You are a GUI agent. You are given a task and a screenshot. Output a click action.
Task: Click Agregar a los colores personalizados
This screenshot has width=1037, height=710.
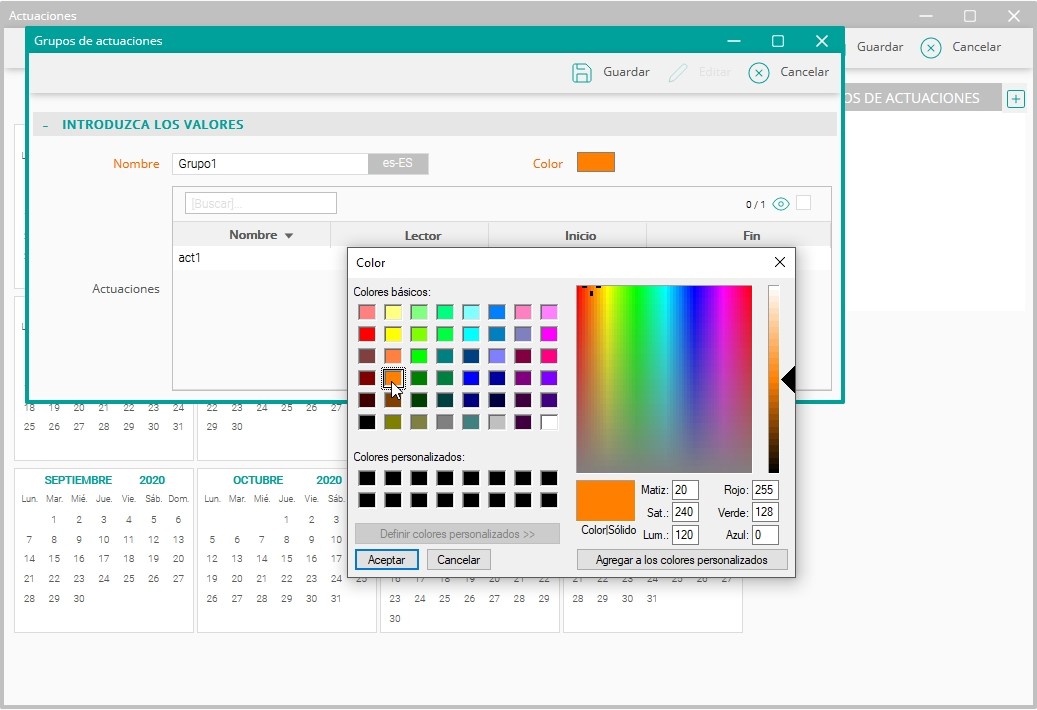coord(682,560)
